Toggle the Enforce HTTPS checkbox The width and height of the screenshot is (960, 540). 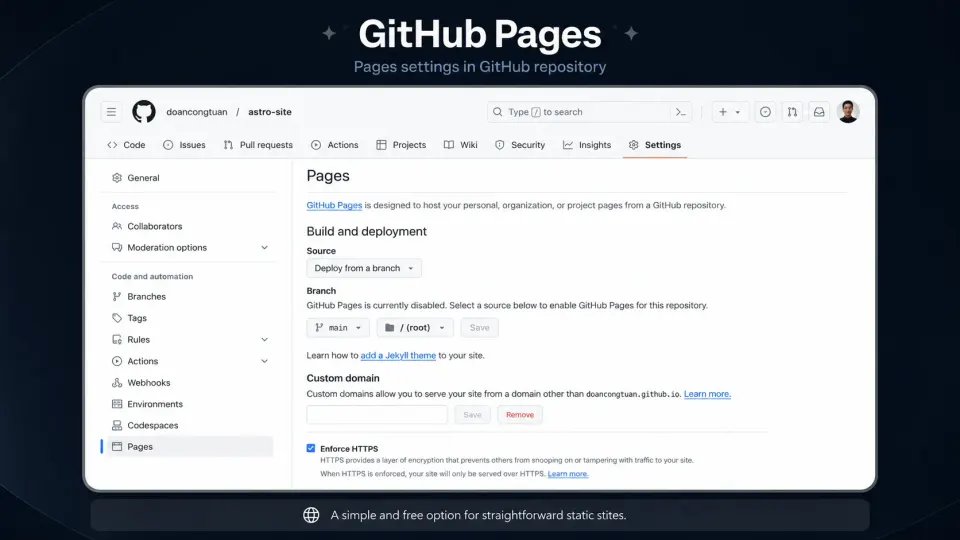tap(311, 448)
